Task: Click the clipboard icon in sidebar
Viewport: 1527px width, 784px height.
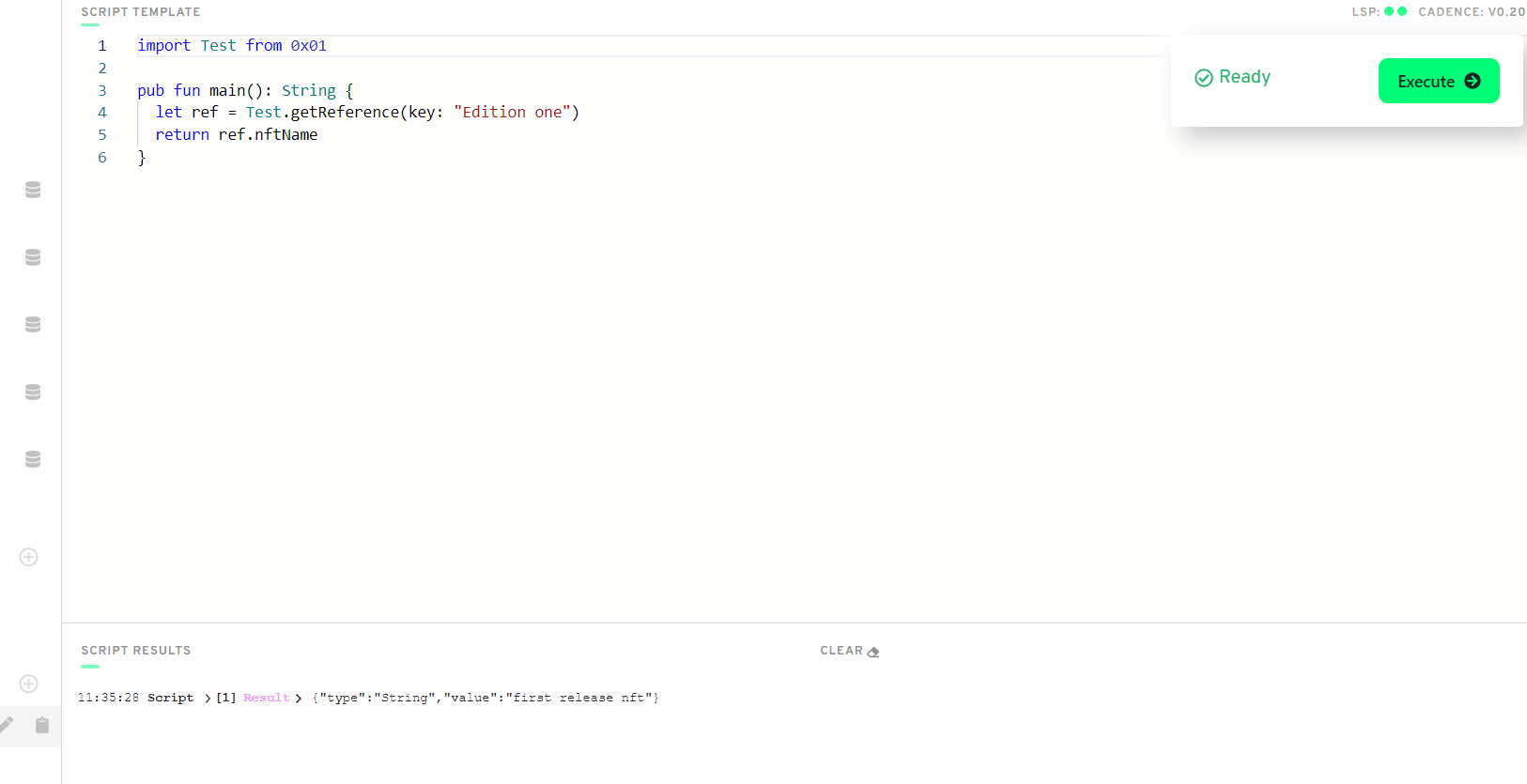Action: point(42,725)
